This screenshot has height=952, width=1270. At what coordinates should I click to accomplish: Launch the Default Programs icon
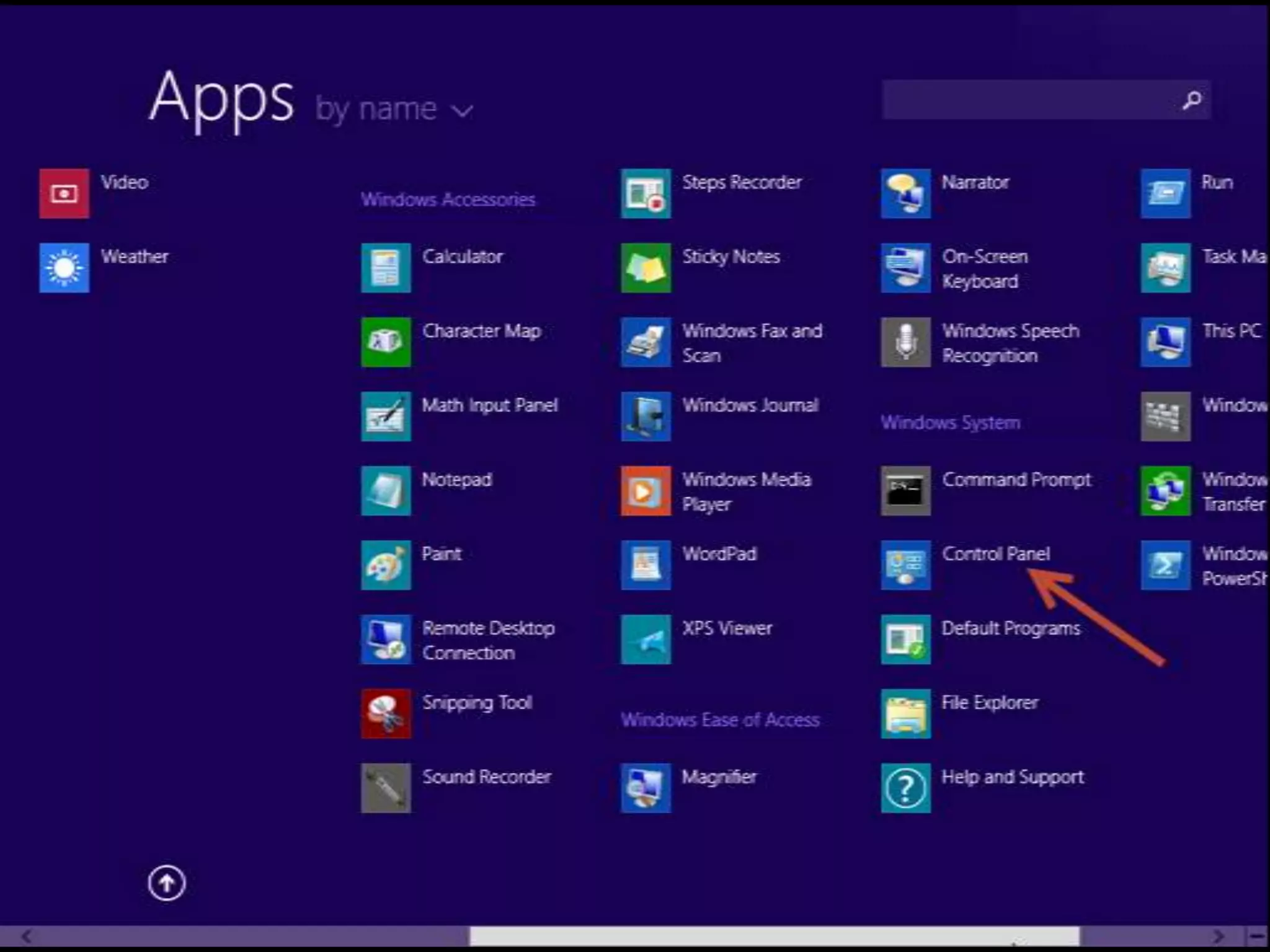click(905, 640)
